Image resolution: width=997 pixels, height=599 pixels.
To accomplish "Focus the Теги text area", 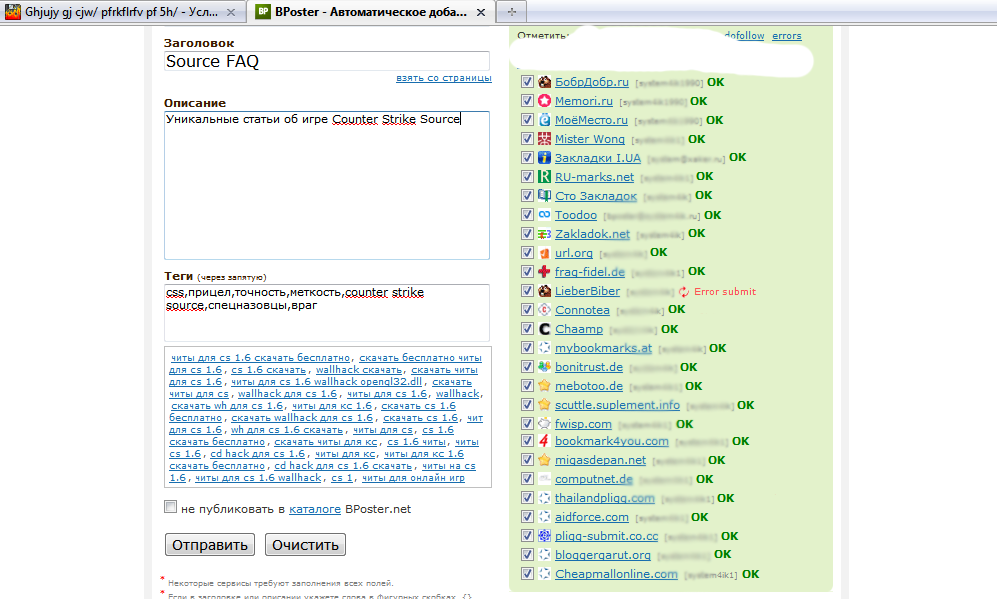I will click(x=327, y=312).
